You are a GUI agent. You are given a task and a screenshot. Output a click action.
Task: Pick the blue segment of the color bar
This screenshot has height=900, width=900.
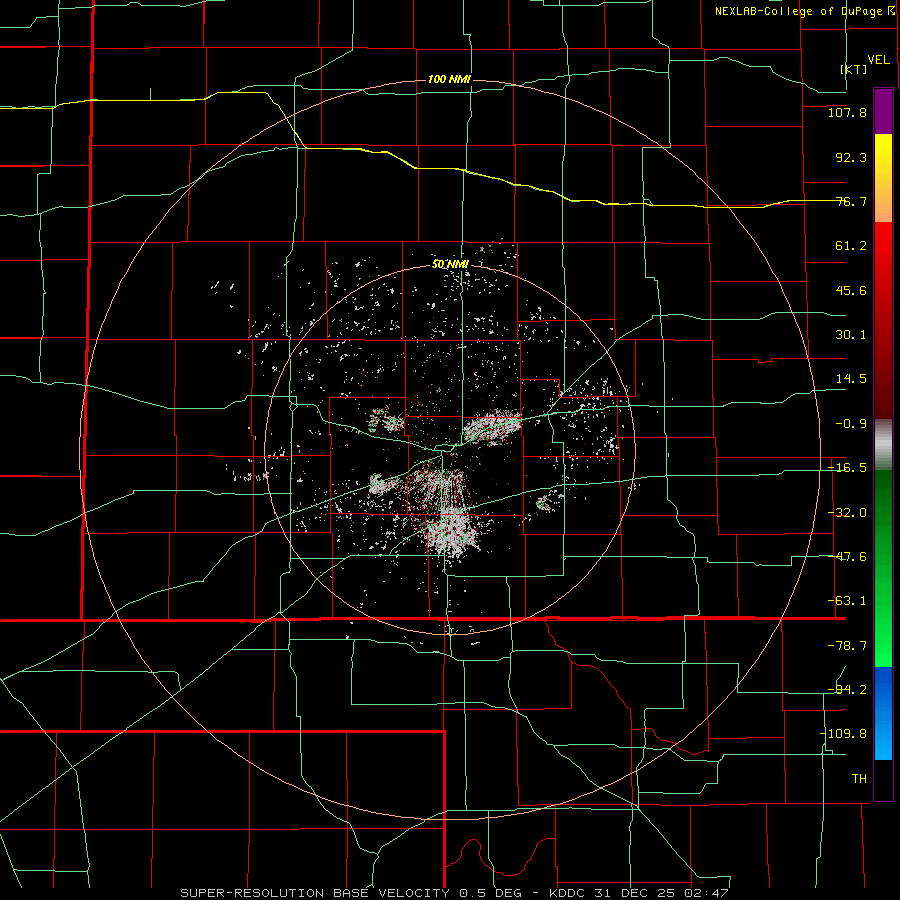point(883,713)
